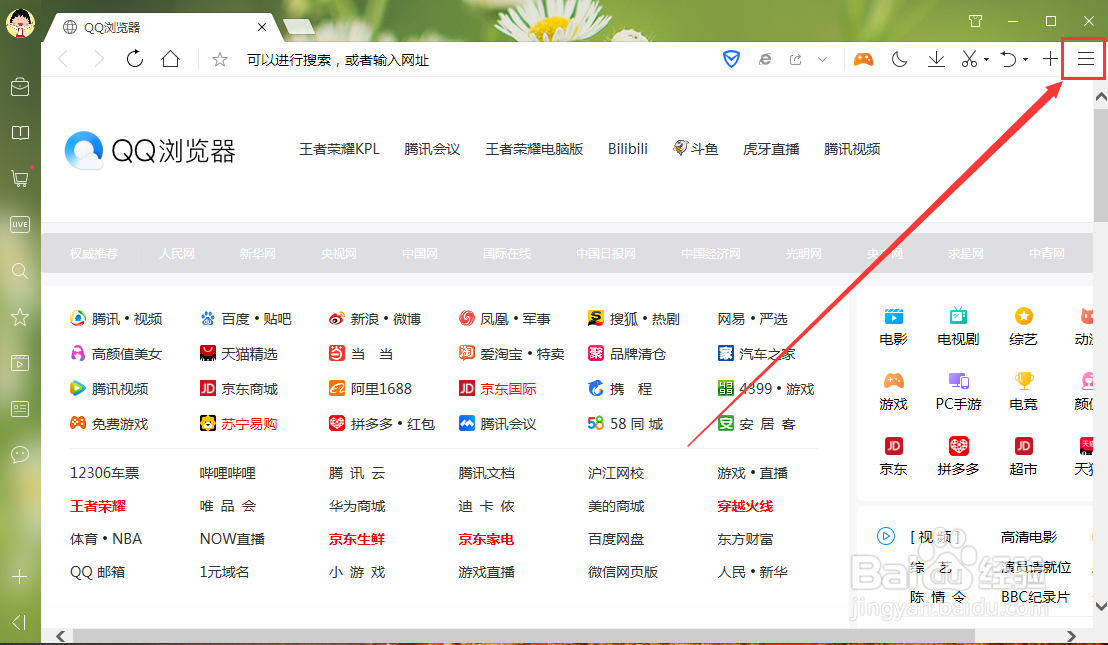
Task: Open the reading book sidebar icon
Action: pos(20,133)
